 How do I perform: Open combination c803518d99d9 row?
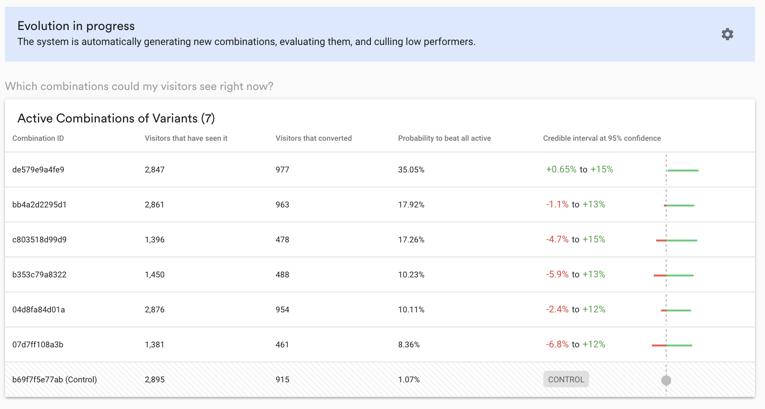pos(380,240)
